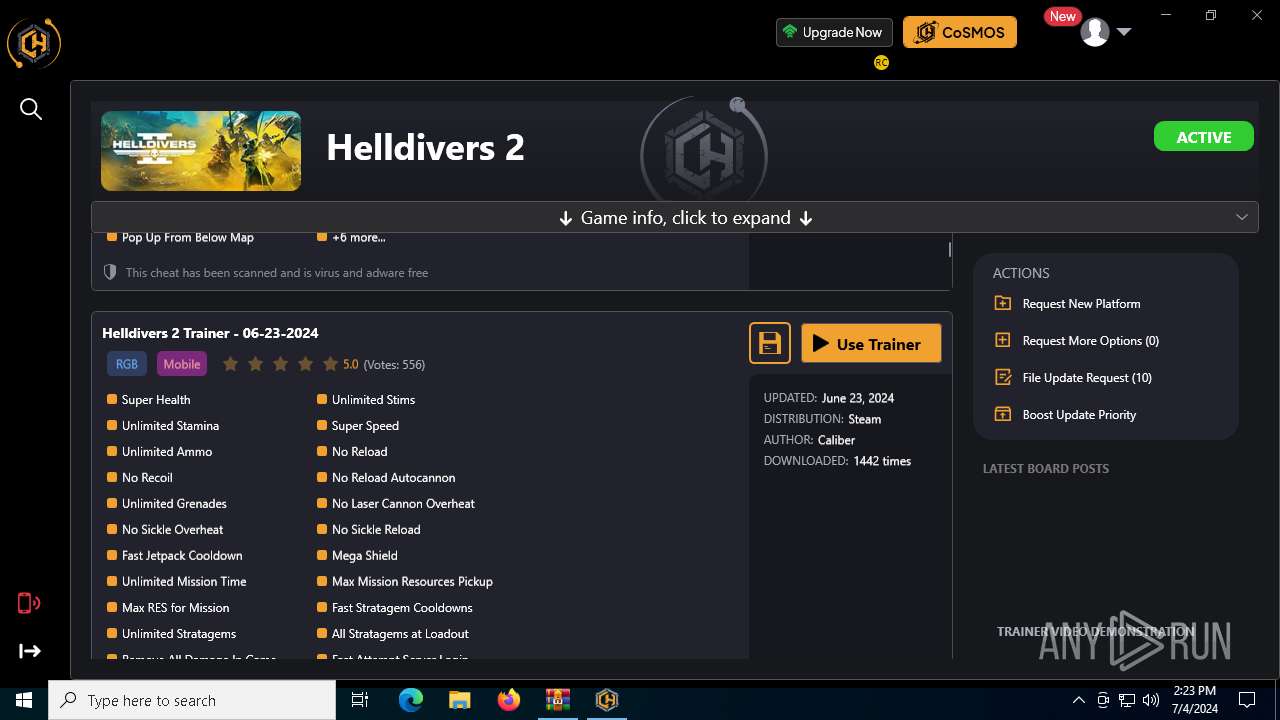Launch Microsoft Edge from taskbar
The image size is (1280, 720).
coord(411,700)
